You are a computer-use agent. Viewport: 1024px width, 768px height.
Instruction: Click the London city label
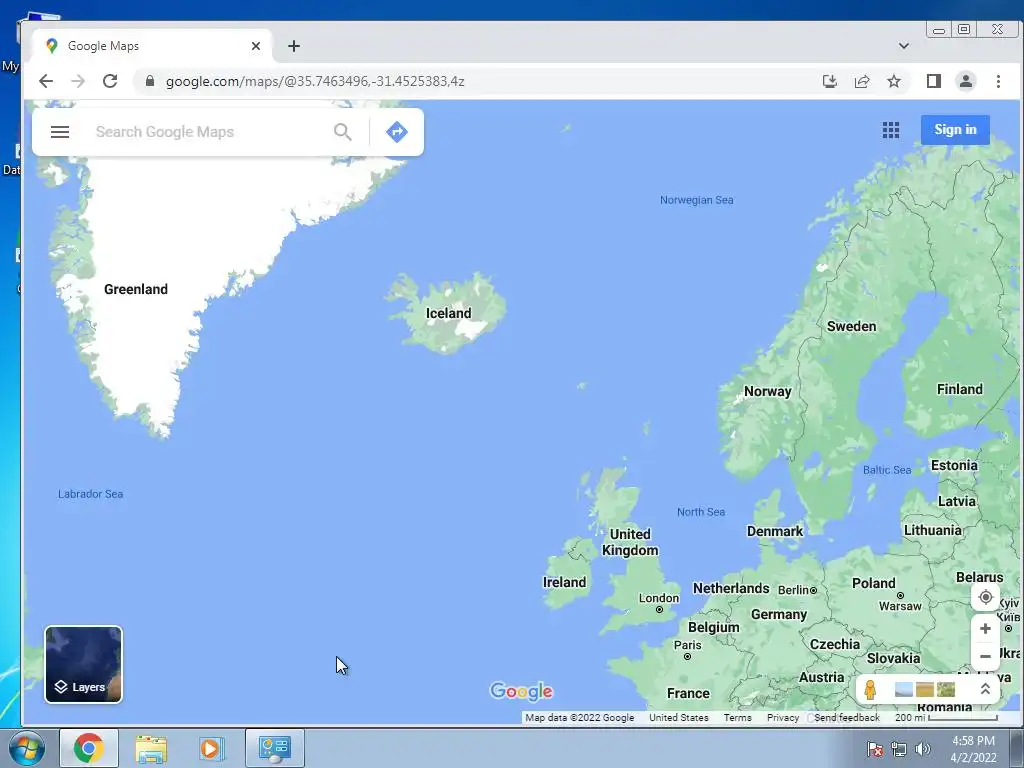coord(658,598)
